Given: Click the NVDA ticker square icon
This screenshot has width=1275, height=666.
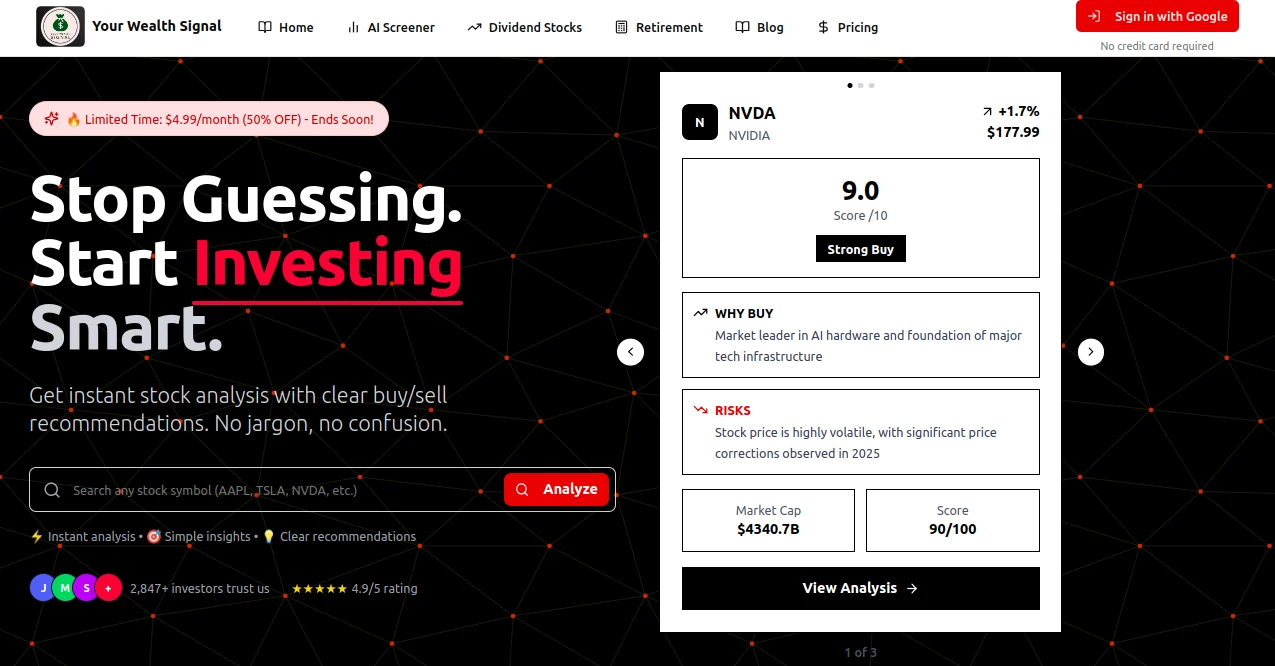Looking at the screenshot, I should (x=699, y=122).
